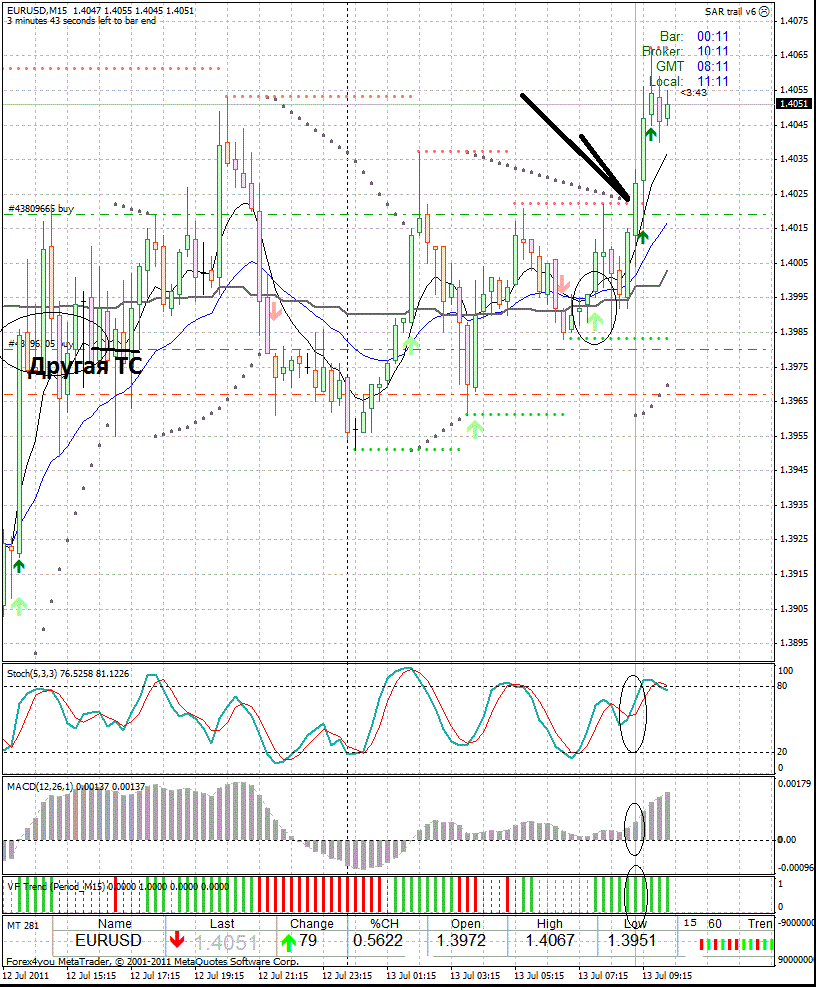Select the light green up arrow under the 1.3960 dotted level
This screenshot has height=987, width=816.
tap(475, 429)
